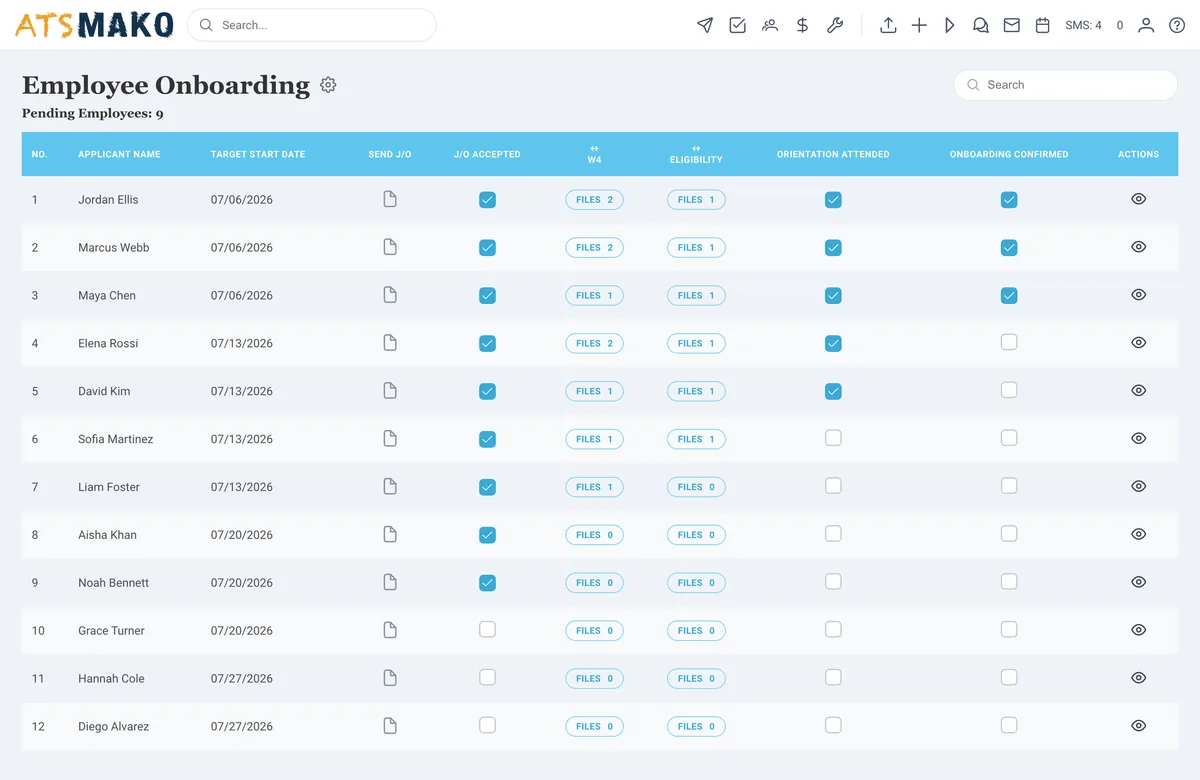The height and width of the screenshot is (780, 1200).
Task: Open the mail envelope icon
Action: point(1012,25)
